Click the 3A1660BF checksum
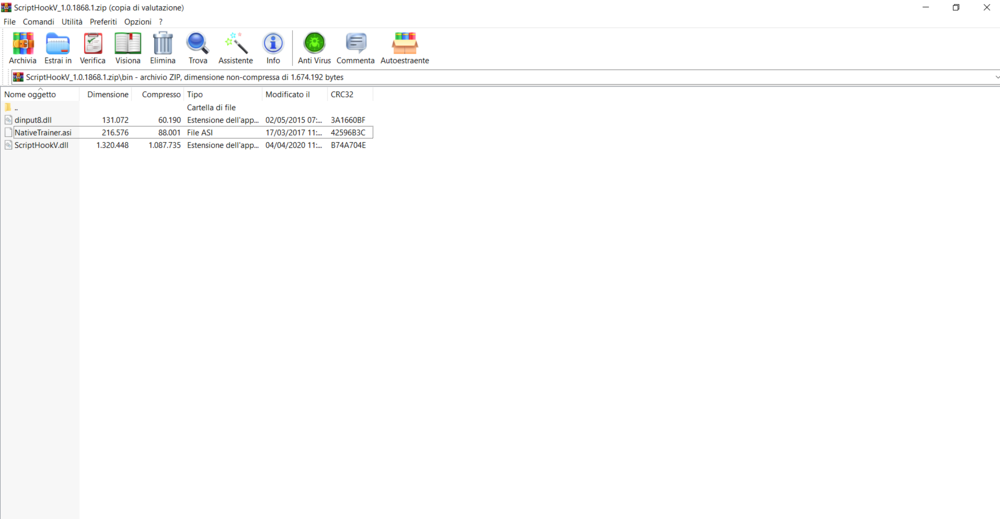Image resolution: width=1000 pixels, height=519 pixels. click(348, 120)
